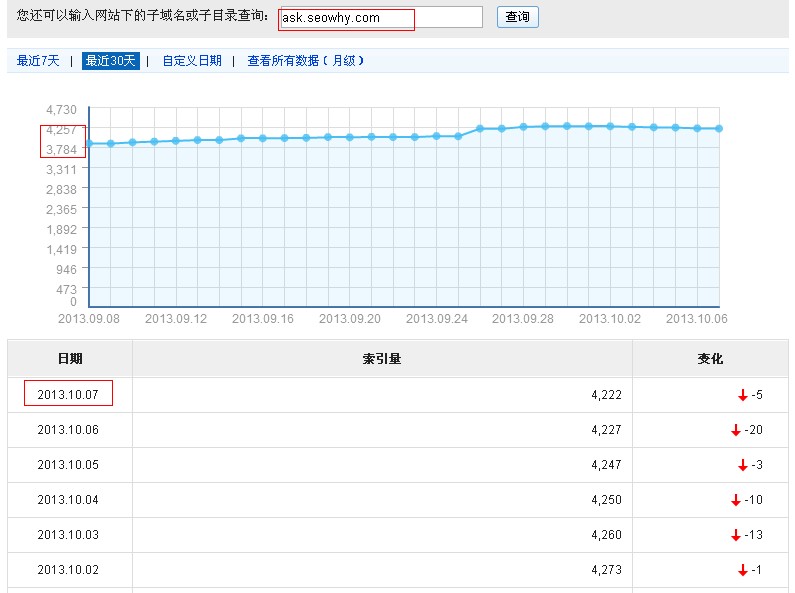Click the 日期 column header
The image size is (795, 593).
click(x=70, y=359)
